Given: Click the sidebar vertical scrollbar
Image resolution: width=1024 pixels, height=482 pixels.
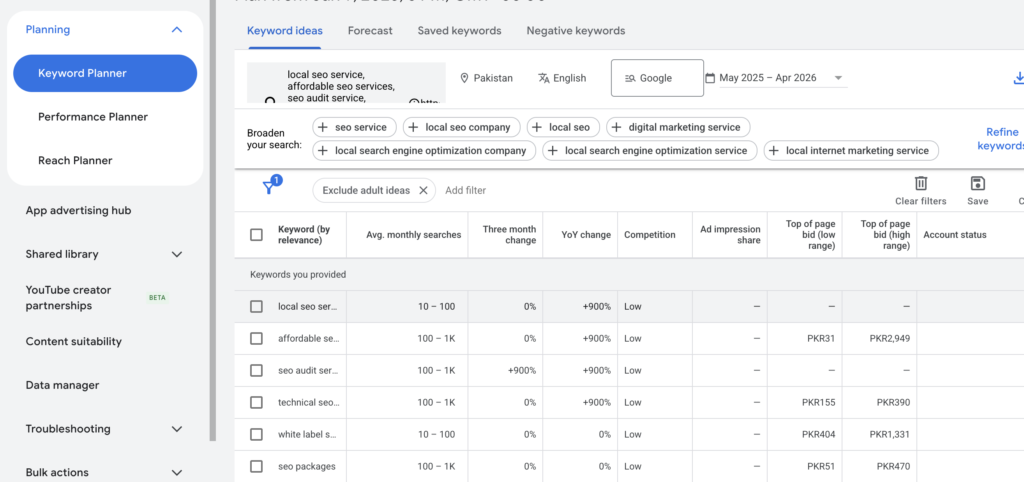Looking at the screenshot, I should click(x=212, y=221).
